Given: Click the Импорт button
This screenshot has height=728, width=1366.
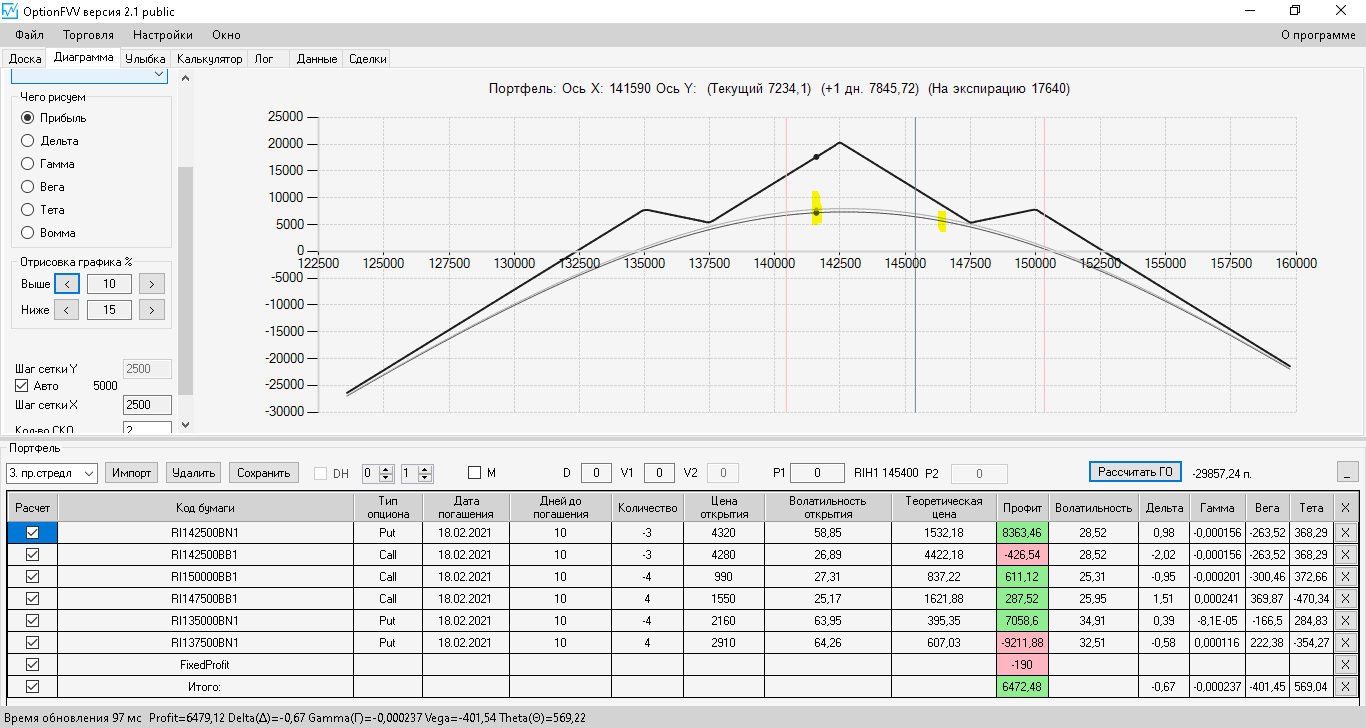Looking at the screenshot, I should click(x=132, y=472).
